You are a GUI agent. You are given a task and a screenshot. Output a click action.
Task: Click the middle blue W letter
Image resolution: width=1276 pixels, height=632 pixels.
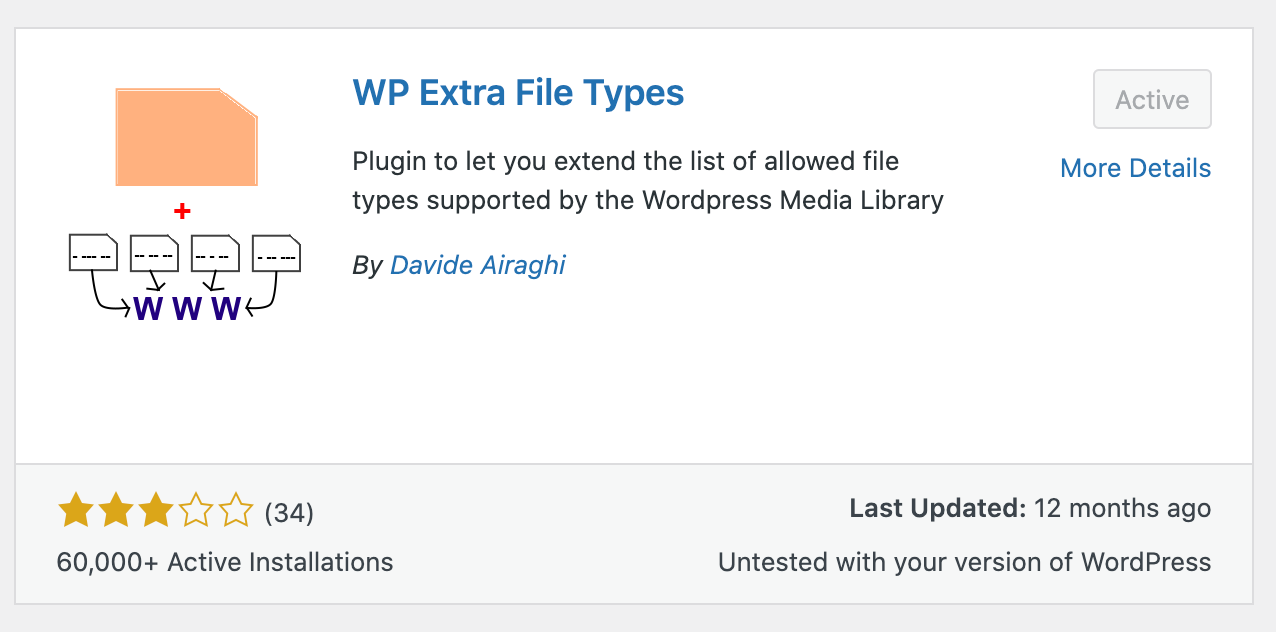coord(187,309)
